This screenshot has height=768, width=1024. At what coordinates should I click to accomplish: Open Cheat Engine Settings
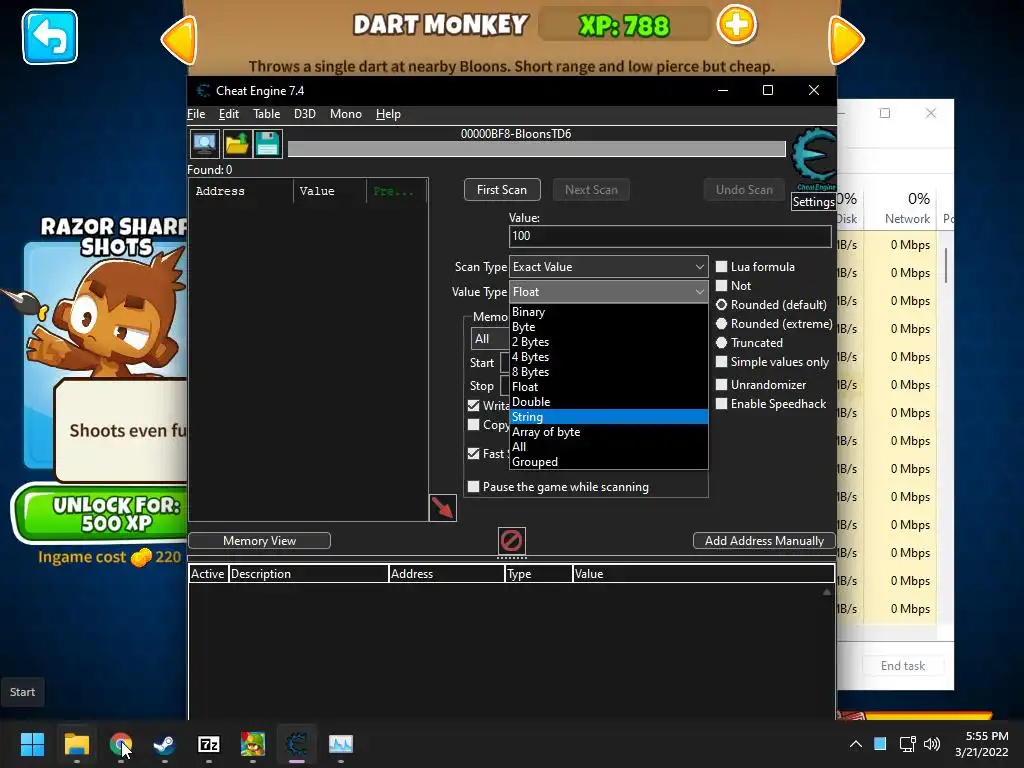click(813, 202)
